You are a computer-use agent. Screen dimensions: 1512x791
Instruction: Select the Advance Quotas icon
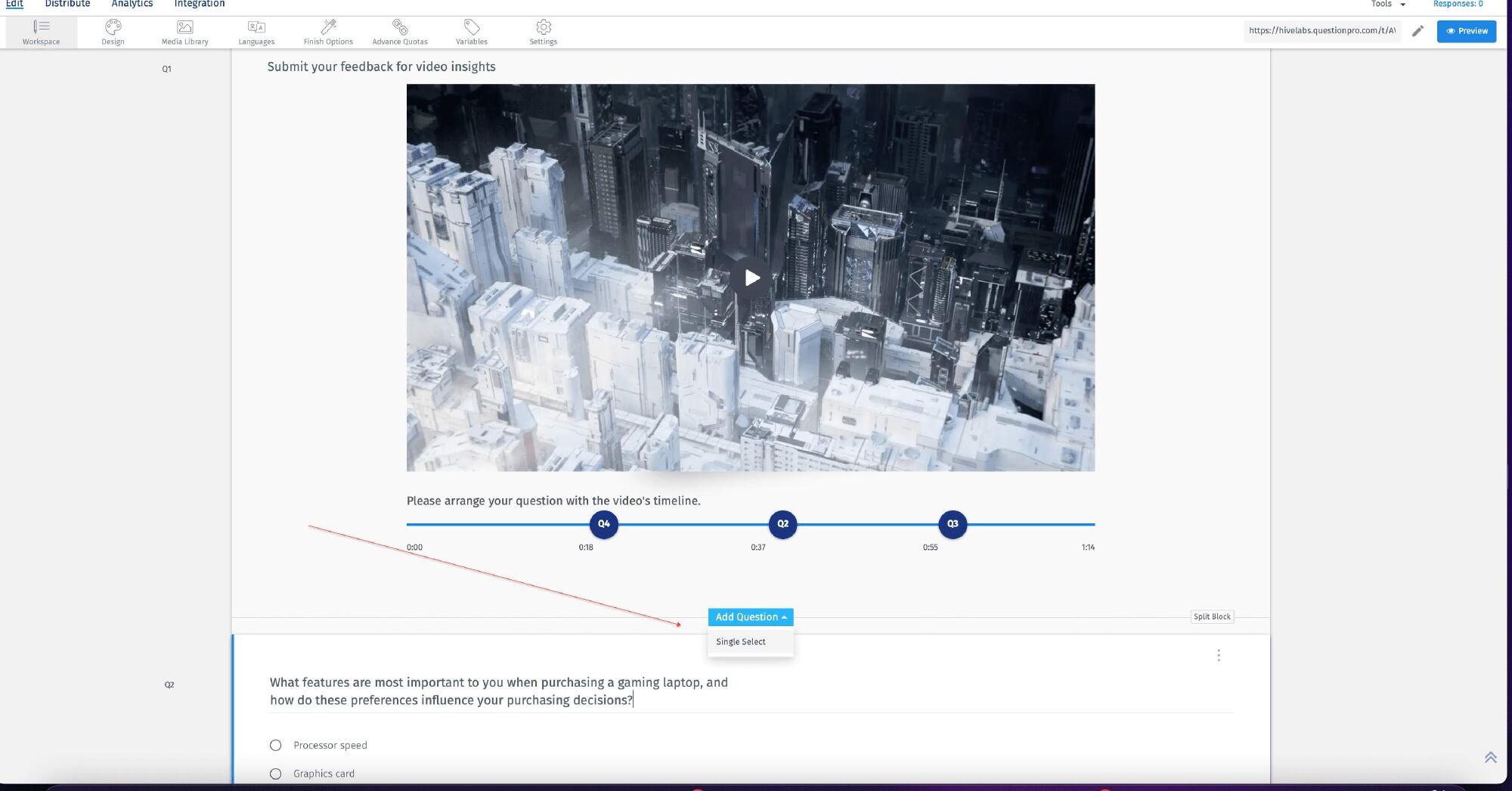pyautogui.click(x=399, y=31)
